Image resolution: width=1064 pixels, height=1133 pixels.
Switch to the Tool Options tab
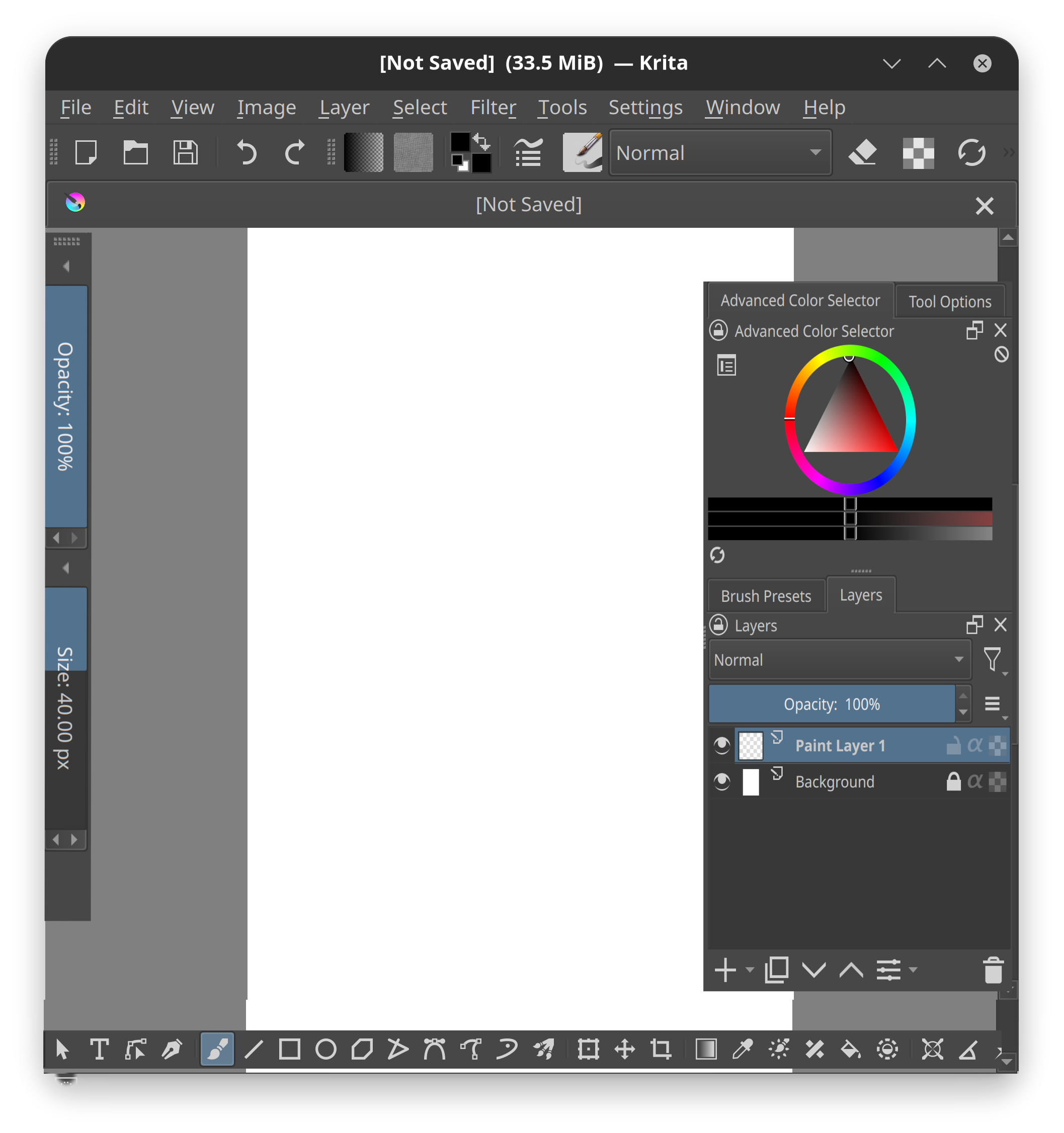point(949,302)
